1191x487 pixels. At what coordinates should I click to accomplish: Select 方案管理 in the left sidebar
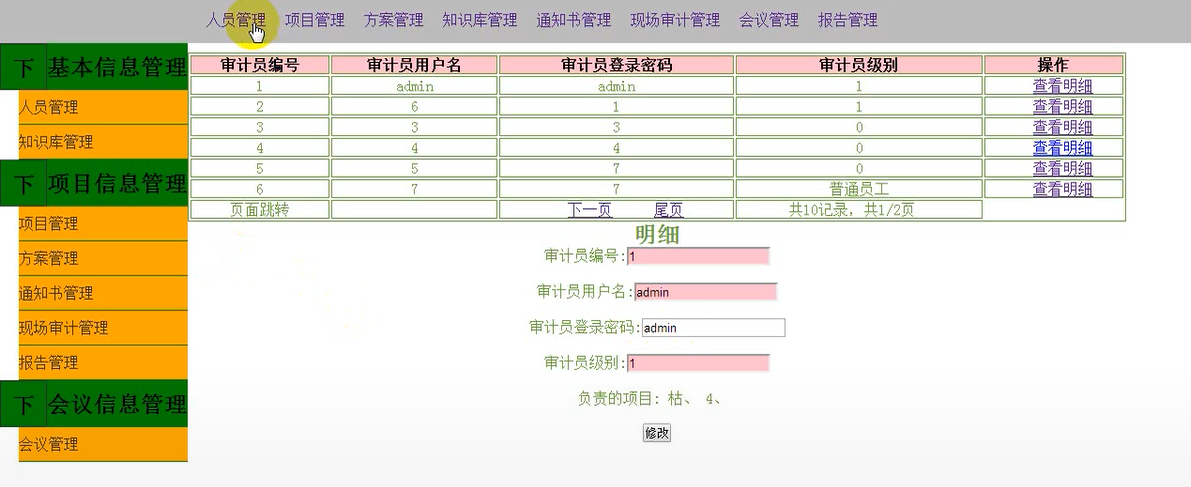point(103,258)
